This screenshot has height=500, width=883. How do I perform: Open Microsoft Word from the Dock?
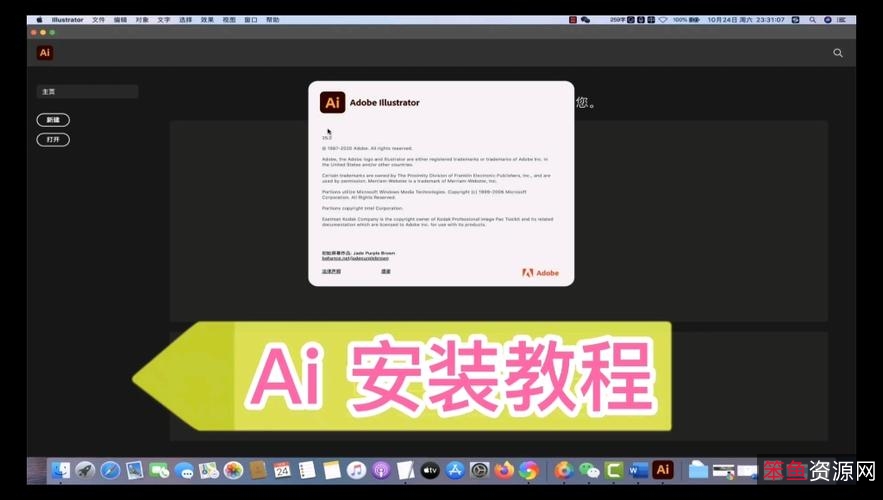click(x=639, y=470)
